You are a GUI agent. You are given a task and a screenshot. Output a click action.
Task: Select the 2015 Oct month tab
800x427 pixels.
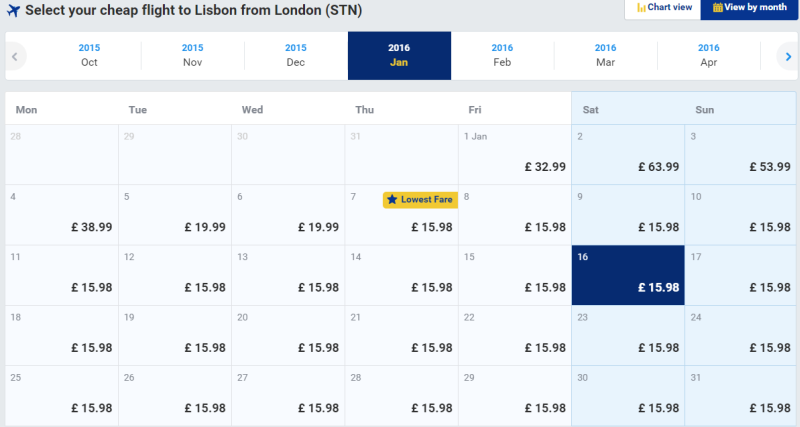pyautogui.click(x=89, y=55)
